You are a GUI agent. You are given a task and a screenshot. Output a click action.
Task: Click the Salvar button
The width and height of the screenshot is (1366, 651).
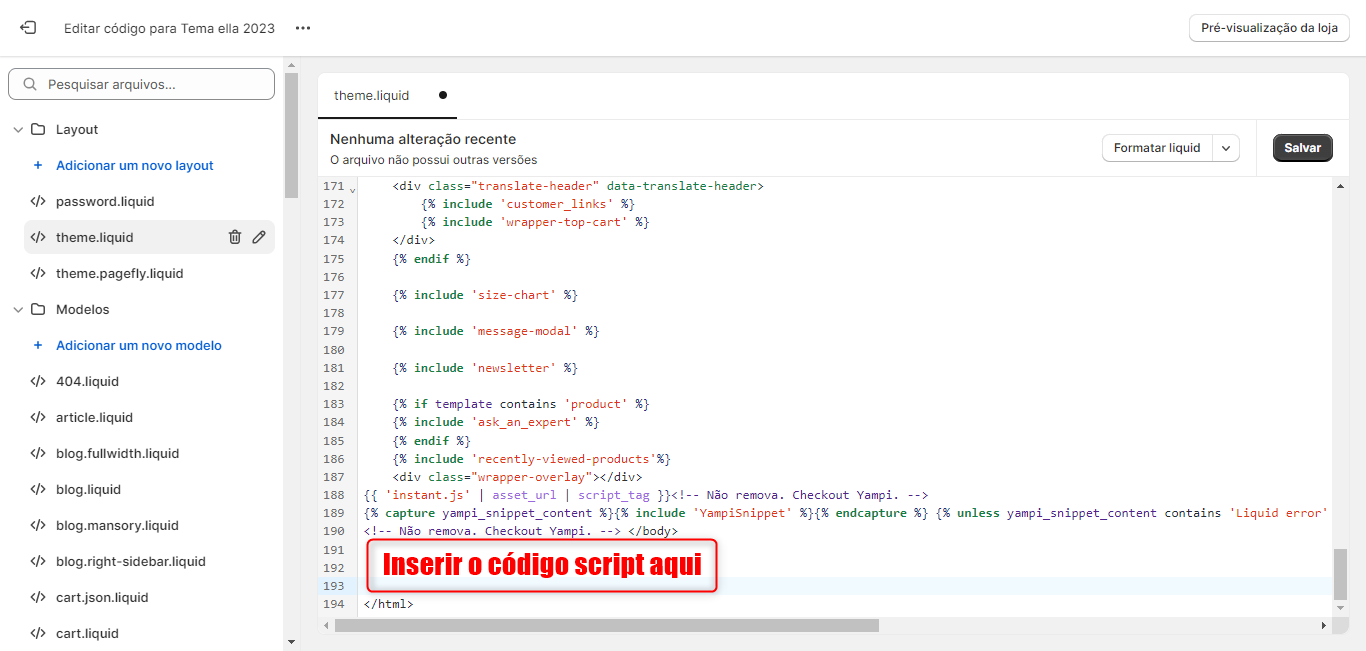(1303, 148)
